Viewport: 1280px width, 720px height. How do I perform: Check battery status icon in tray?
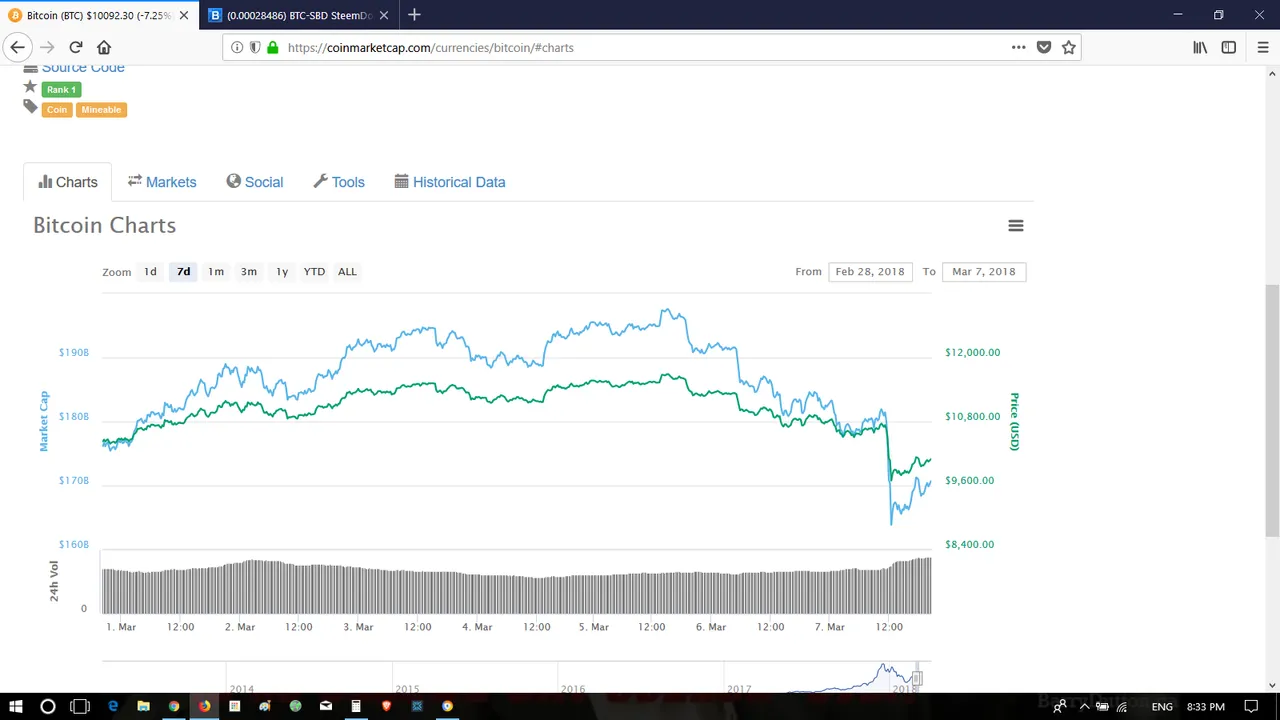(1103, 706)
